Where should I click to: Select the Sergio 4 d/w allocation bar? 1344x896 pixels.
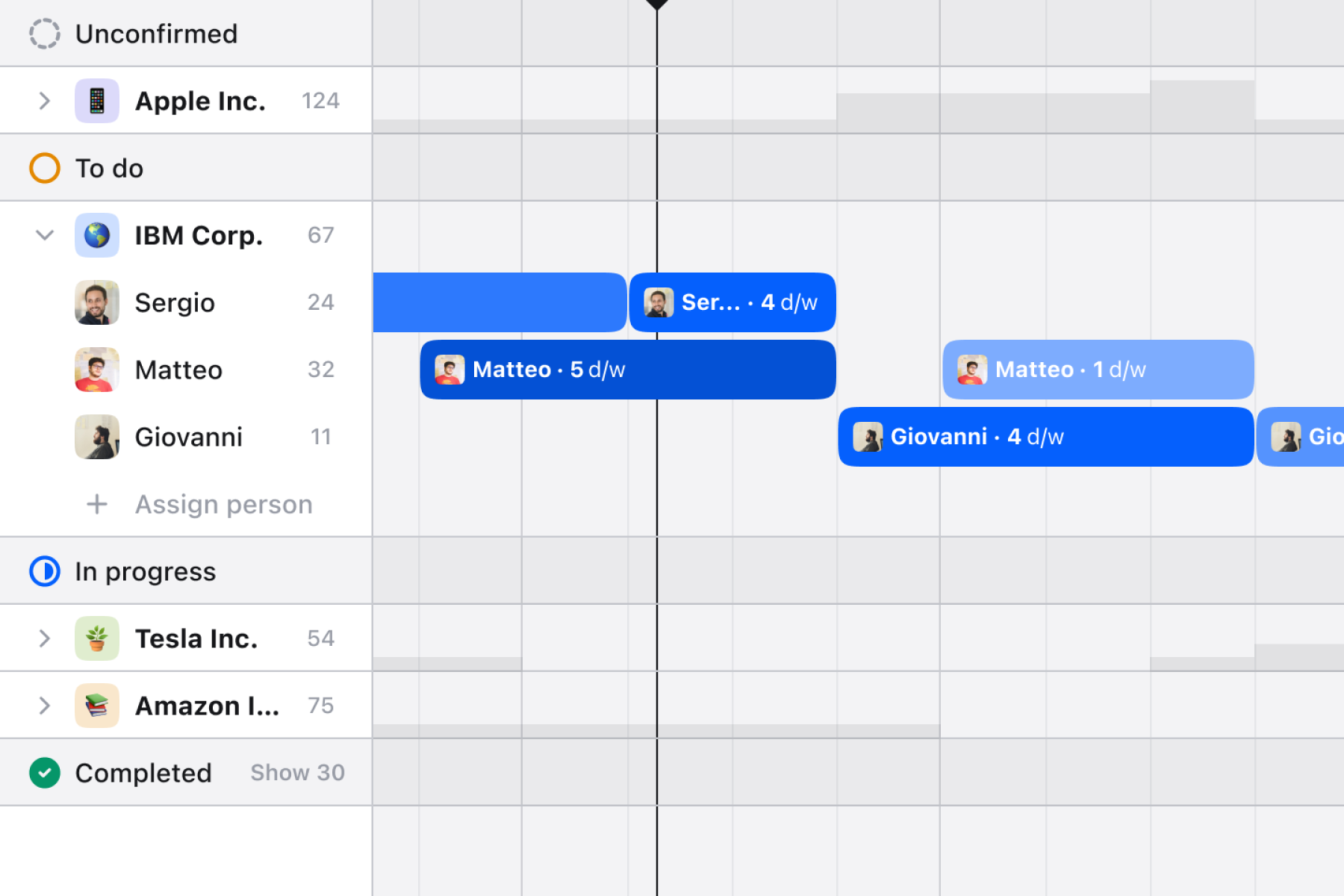click(732, 302)
